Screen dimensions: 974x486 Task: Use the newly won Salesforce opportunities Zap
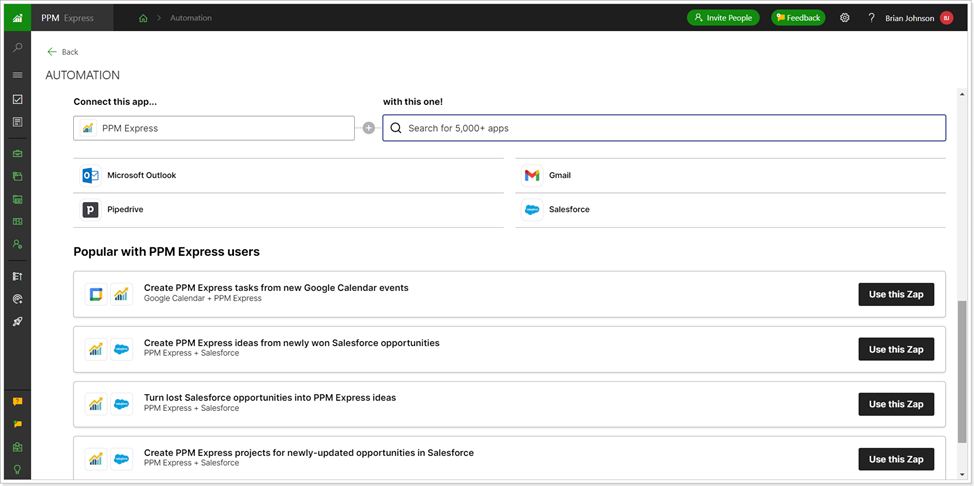click(x=896, y=349)
